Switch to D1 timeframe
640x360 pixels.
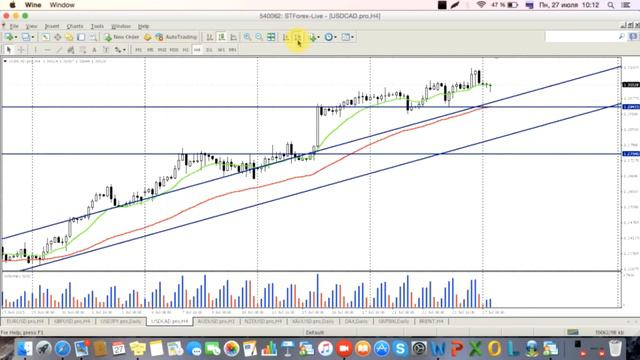click(x=209, y=50)
